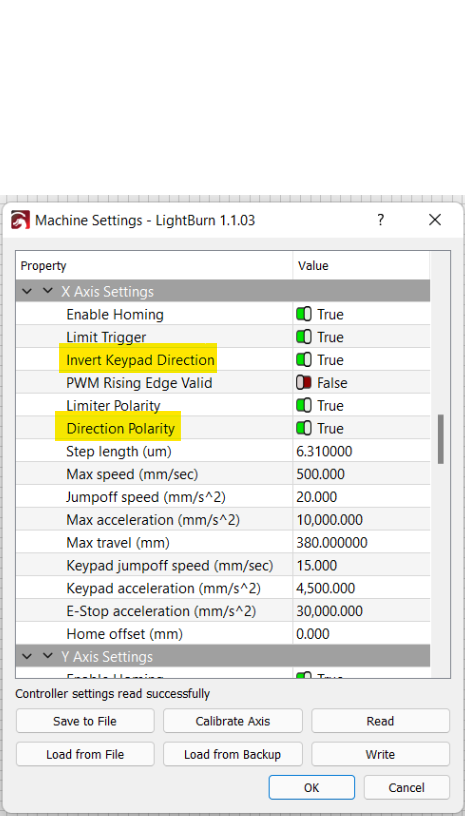The image size is (465, 816).
Task: Collapse X Axis Settings inner chevron
Action: click(x=48, y=291)
